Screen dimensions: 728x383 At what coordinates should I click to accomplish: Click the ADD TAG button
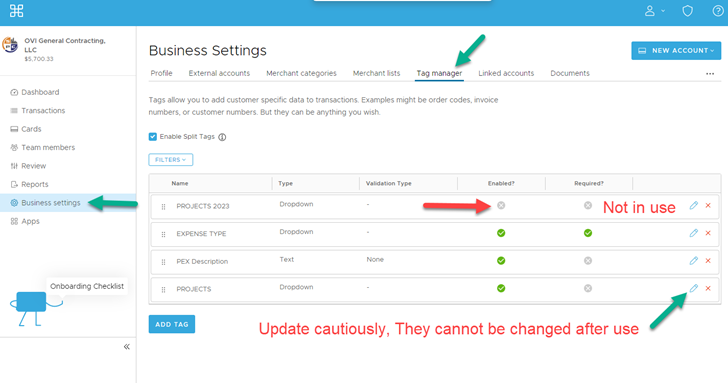172,324
